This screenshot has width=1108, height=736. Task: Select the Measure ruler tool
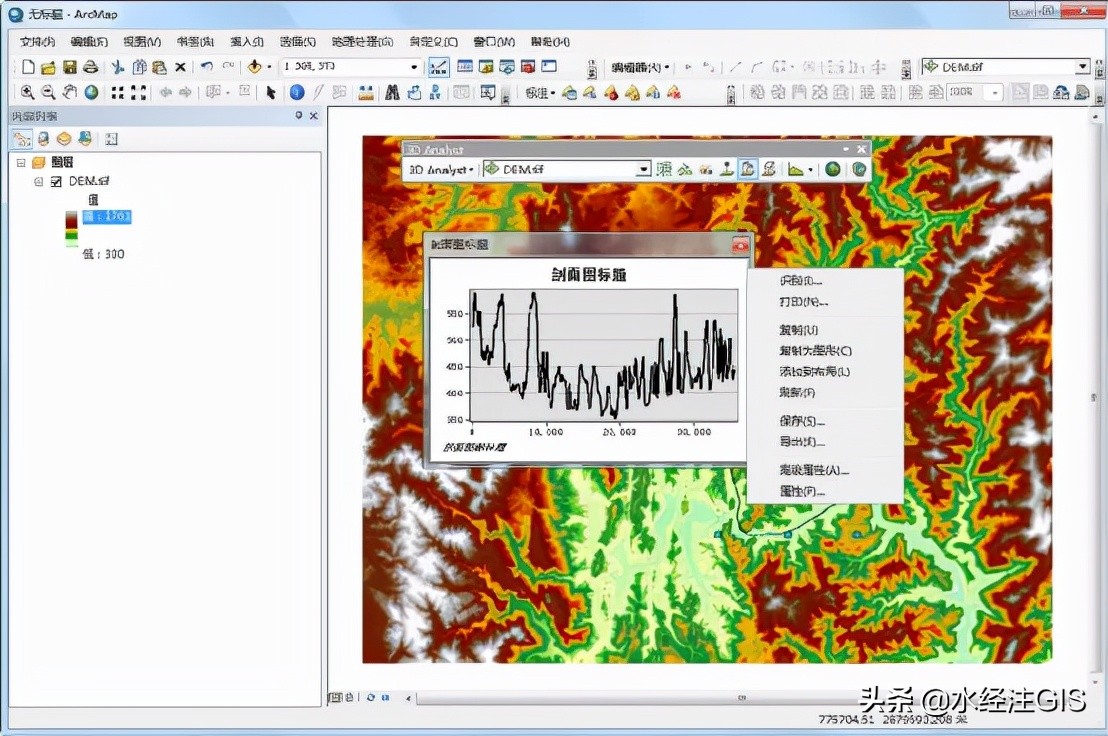(x=365, y=93)
